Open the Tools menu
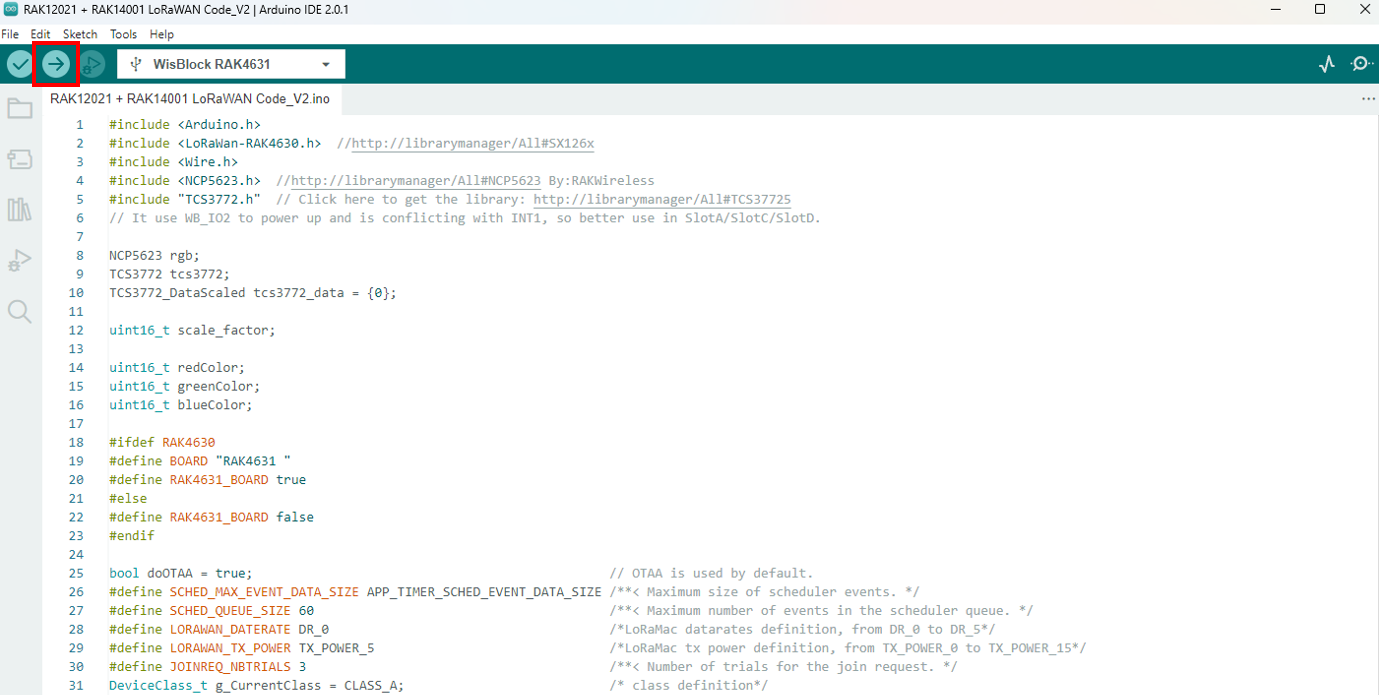1379x695 pixels. (x=124, y=34)
